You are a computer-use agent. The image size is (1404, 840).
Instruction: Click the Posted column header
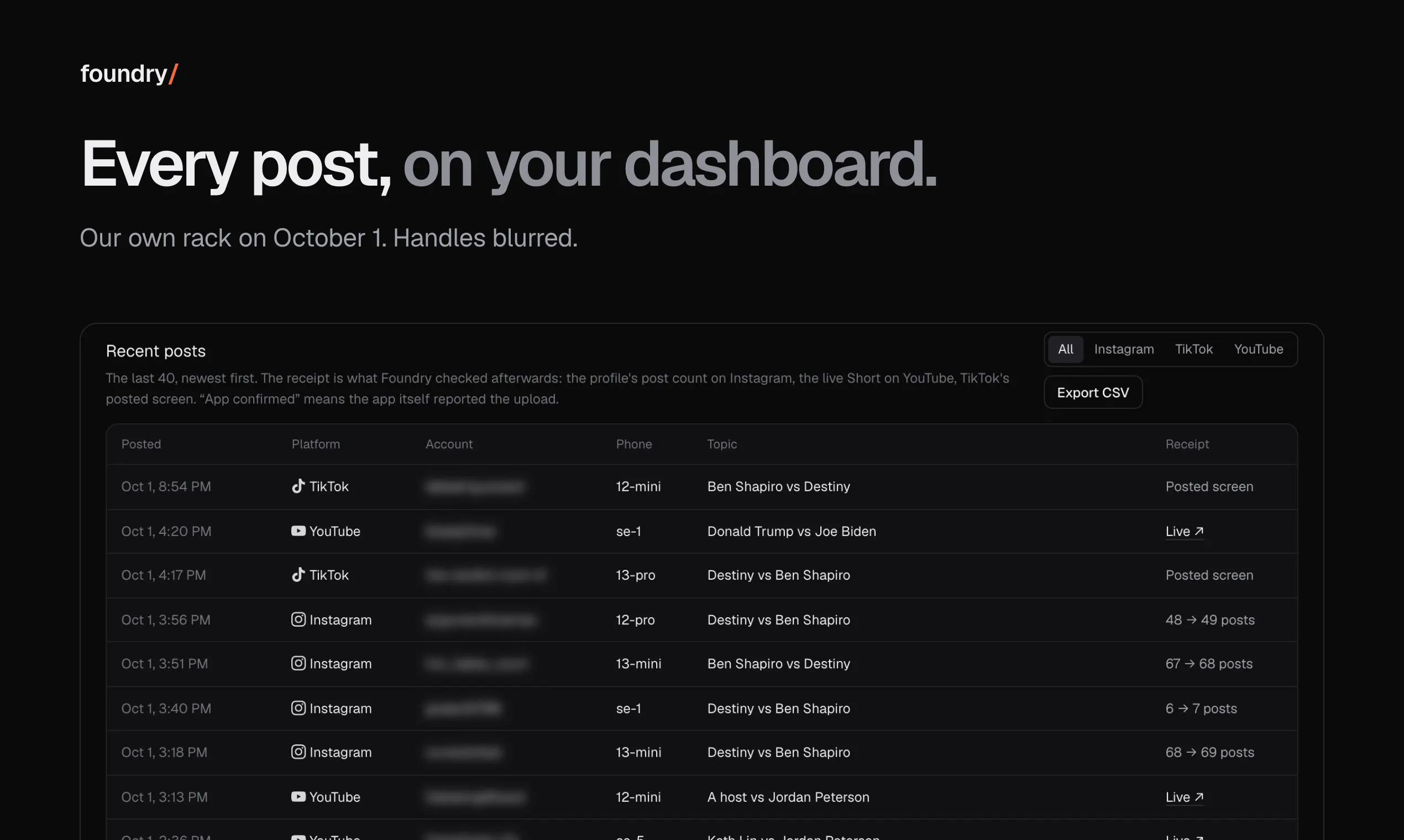141,444
